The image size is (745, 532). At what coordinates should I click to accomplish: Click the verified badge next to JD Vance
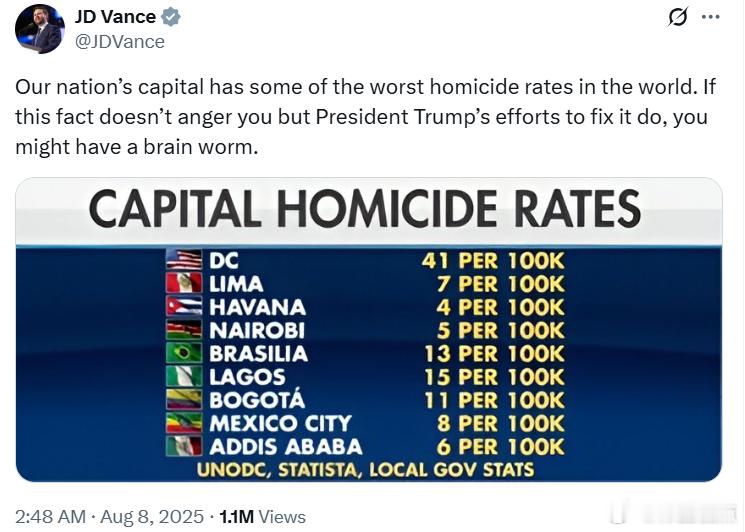(171, 17)
